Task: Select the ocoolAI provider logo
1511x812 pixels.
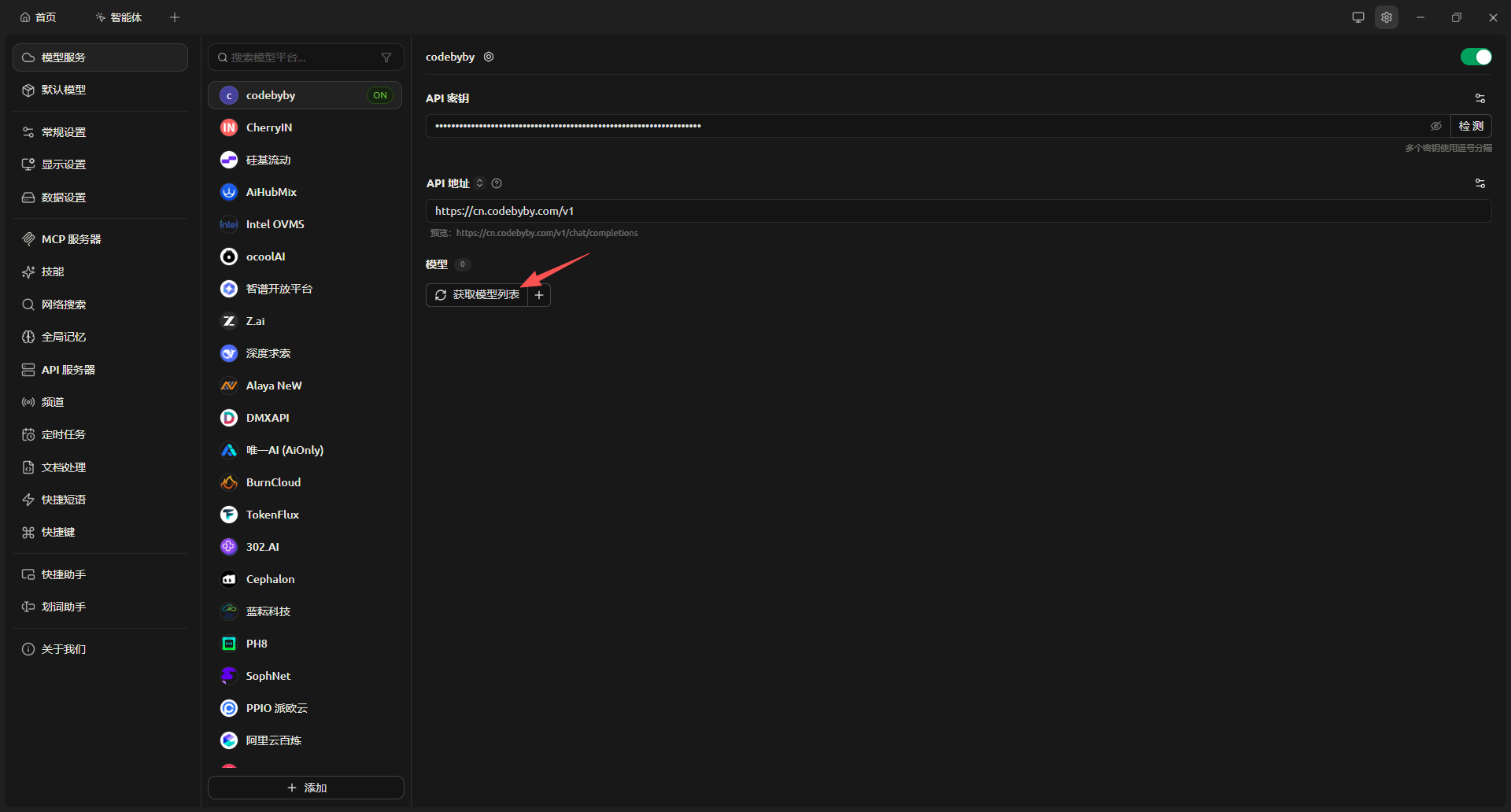Action: 229,257
